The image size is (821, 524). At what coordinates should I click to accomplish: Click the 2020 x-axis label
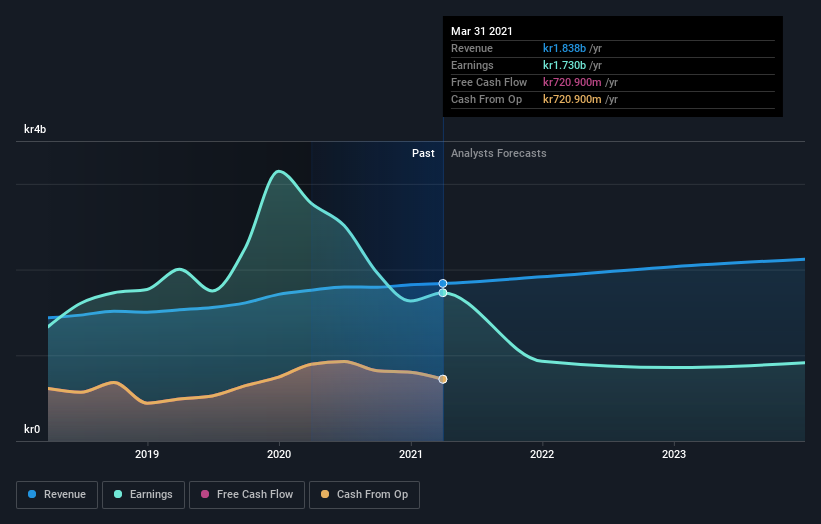pos(279,454)
